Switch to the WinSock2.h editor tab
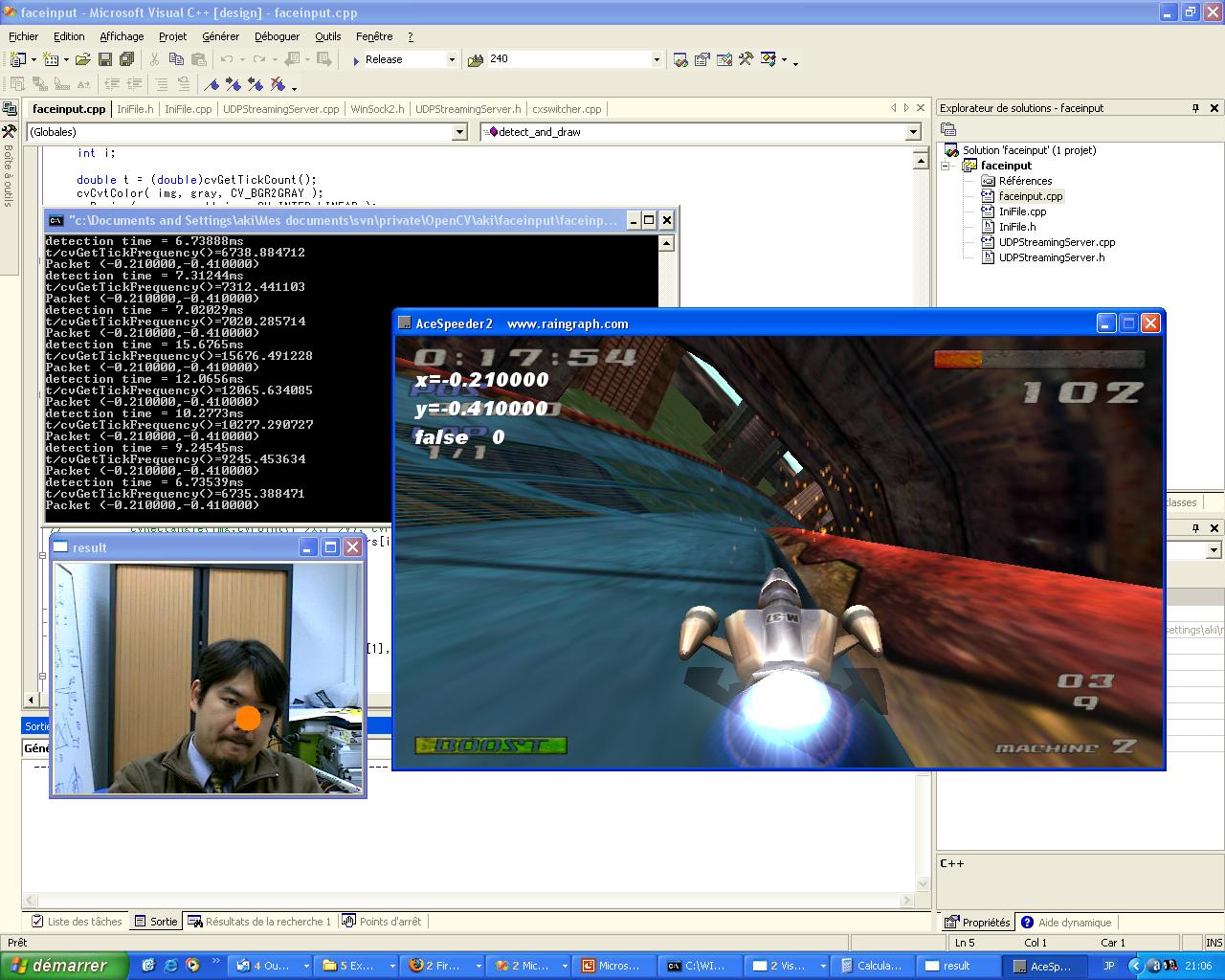The image size is (1225, 980). (x=377, y=109)
